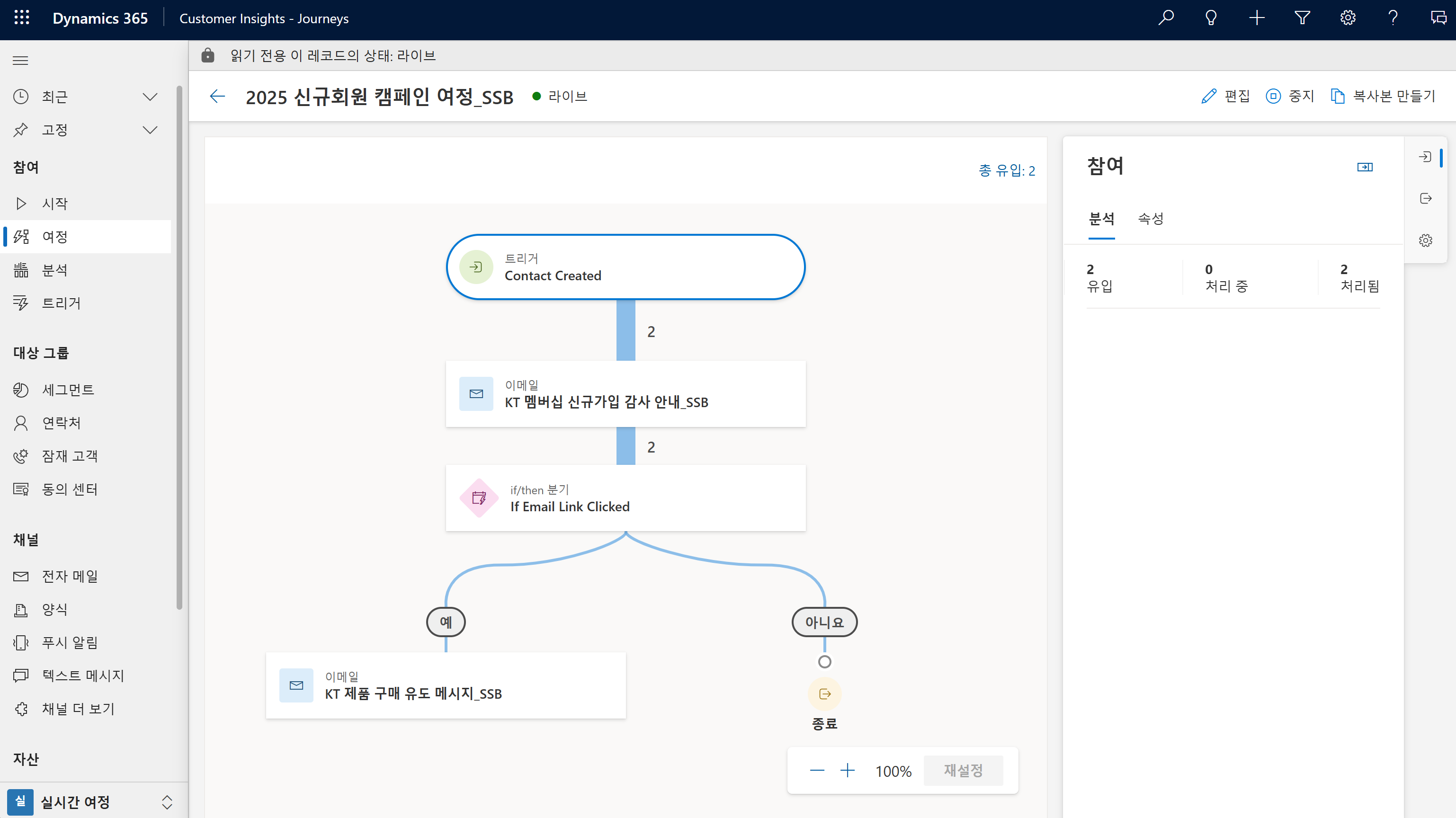1456x818 pixels.
Task: Expand the 최근 section chevron
Action: (150, 97)
